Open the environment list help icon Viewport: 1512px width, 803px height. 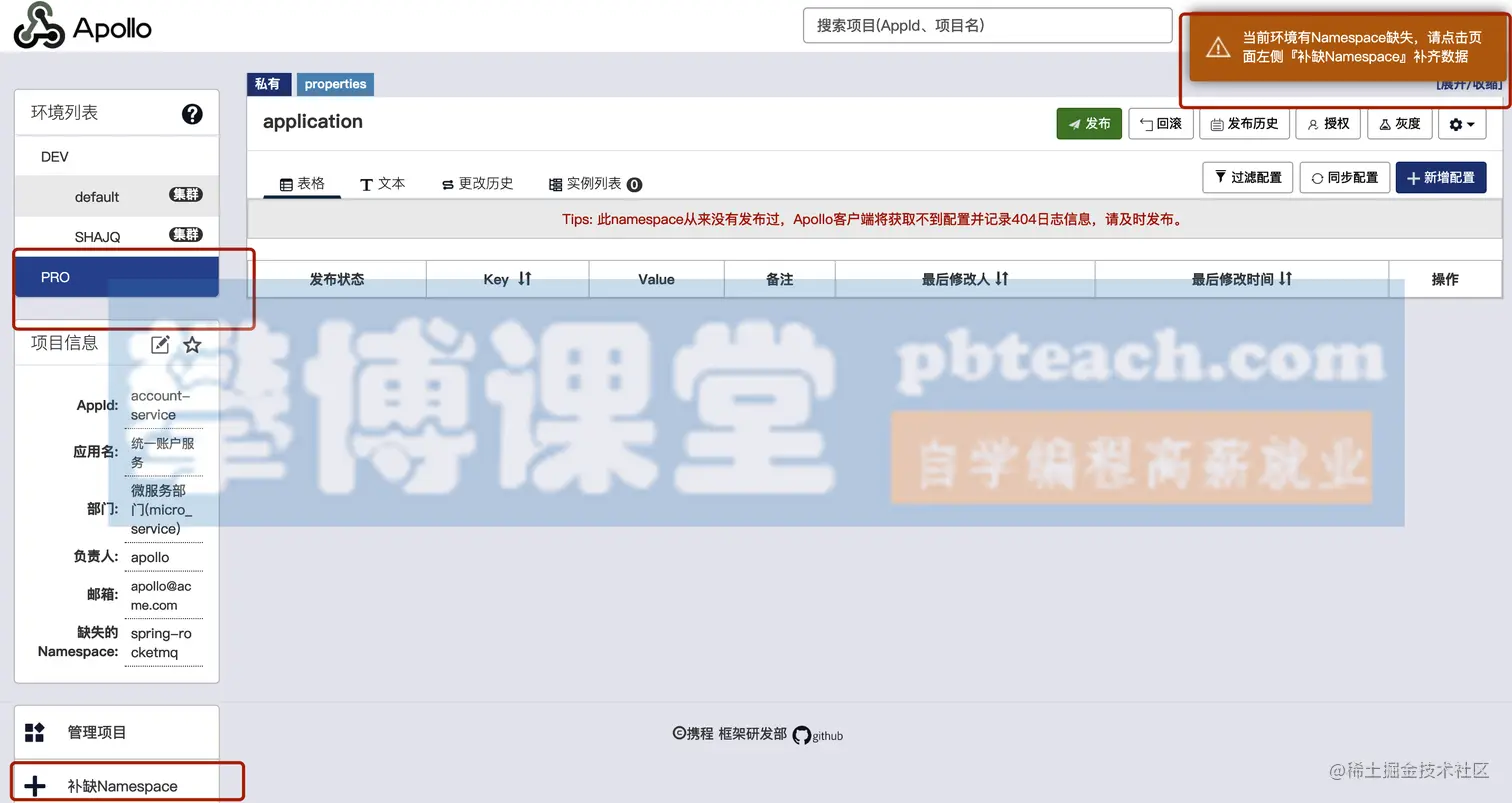192,114
